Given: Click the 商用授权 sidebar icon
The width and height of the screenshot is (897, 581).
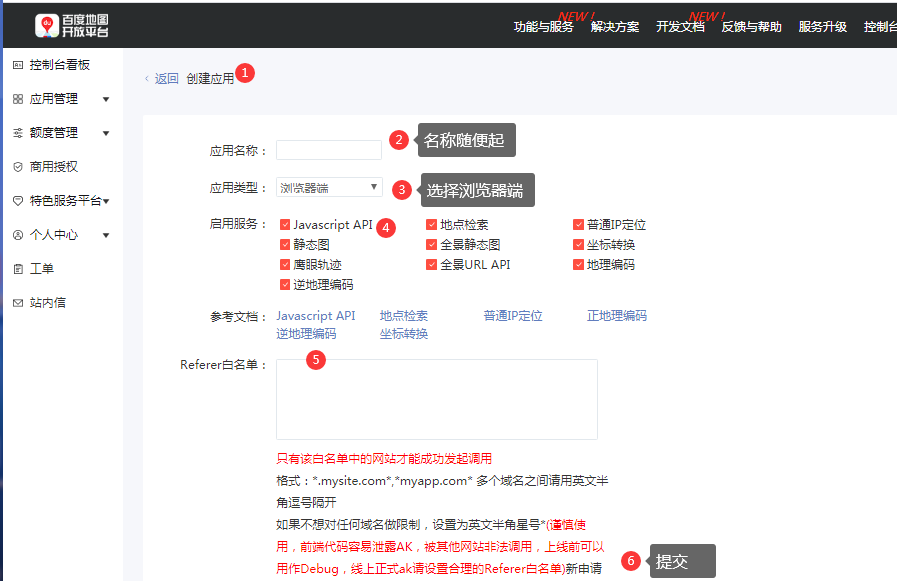Looking at the screenshot, I should click(17, 166).
